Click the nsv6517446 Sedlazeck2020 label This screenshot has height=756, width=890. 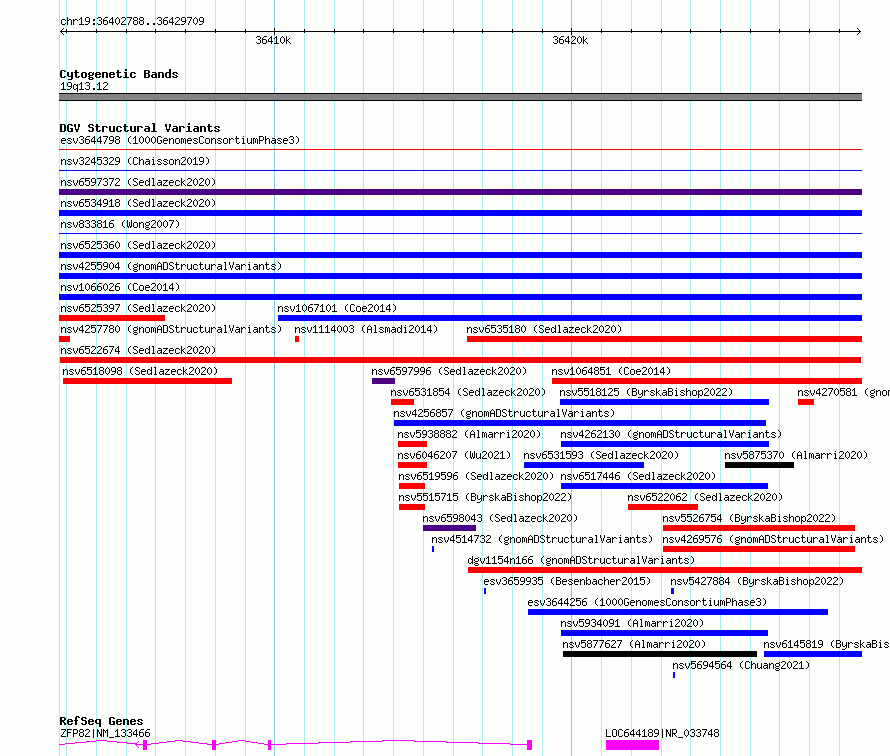point(639,476)
